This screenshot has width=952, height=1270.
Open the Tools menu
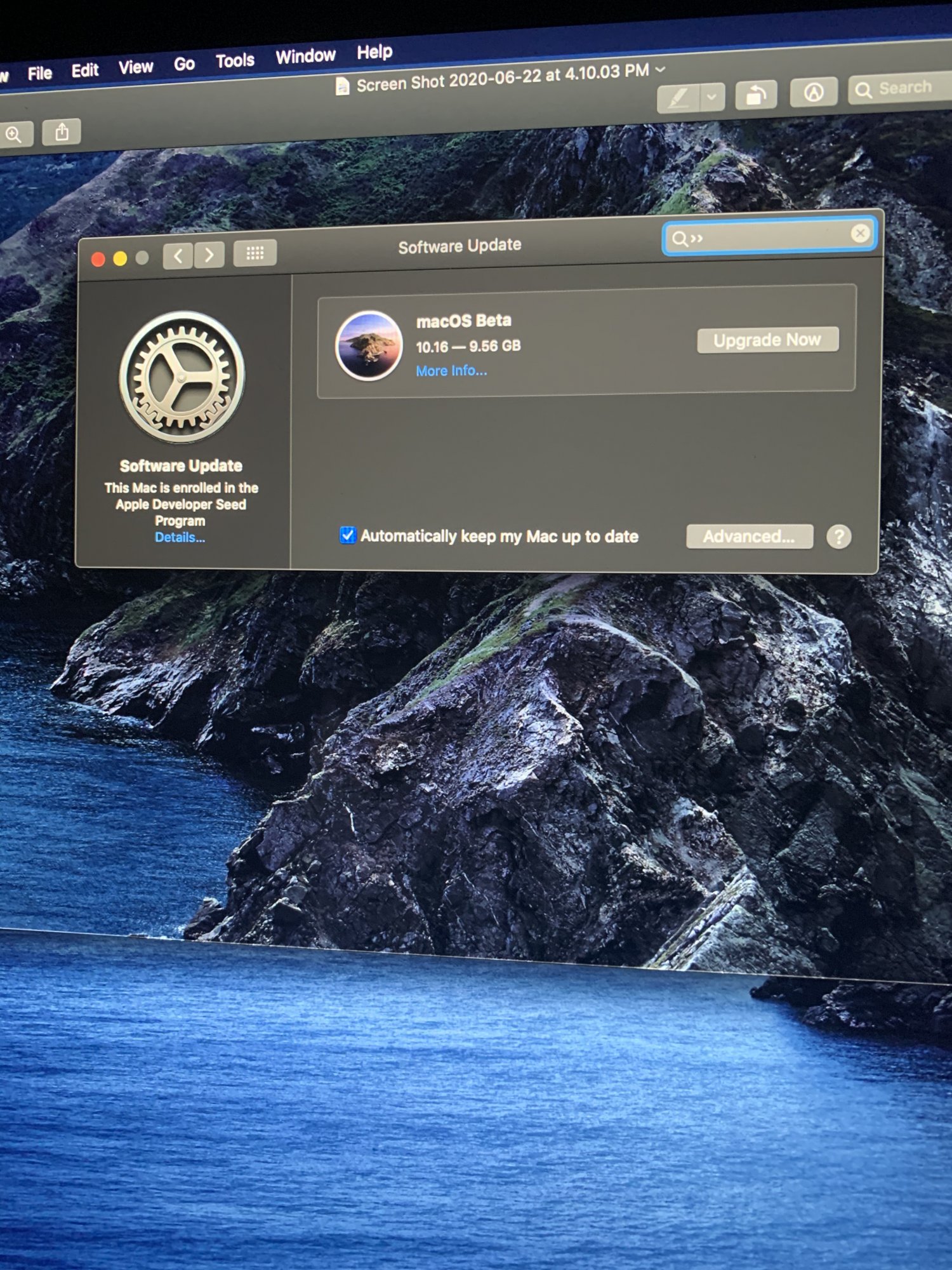(x=235, y=60)
